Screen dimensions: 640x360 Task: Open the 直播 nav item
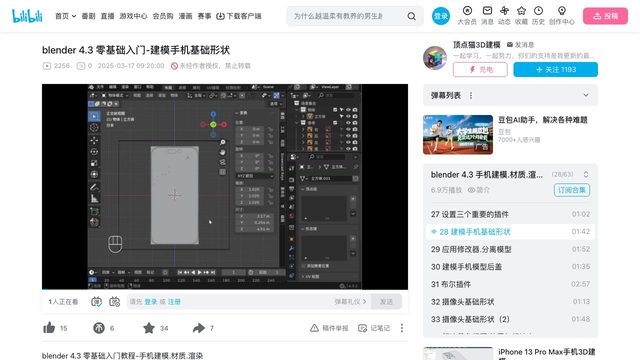coord(107,16)
